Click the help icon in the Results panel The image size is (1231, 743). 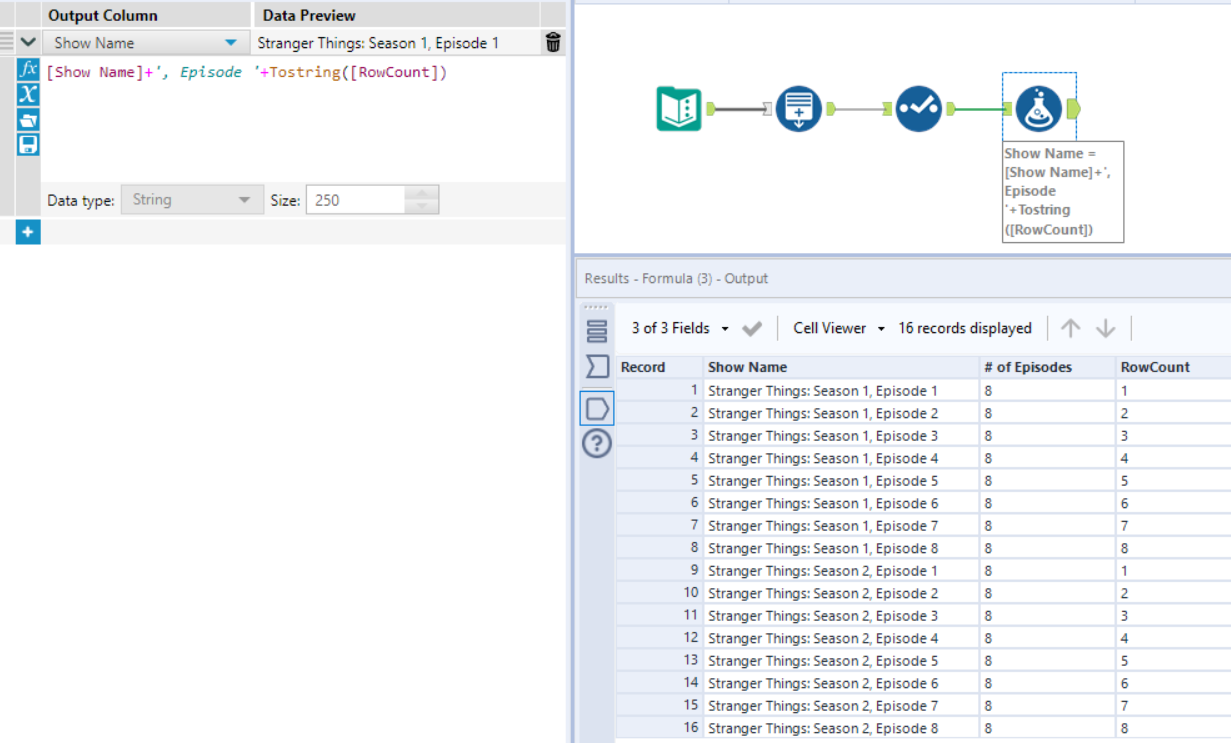click(x=597, y=443)
